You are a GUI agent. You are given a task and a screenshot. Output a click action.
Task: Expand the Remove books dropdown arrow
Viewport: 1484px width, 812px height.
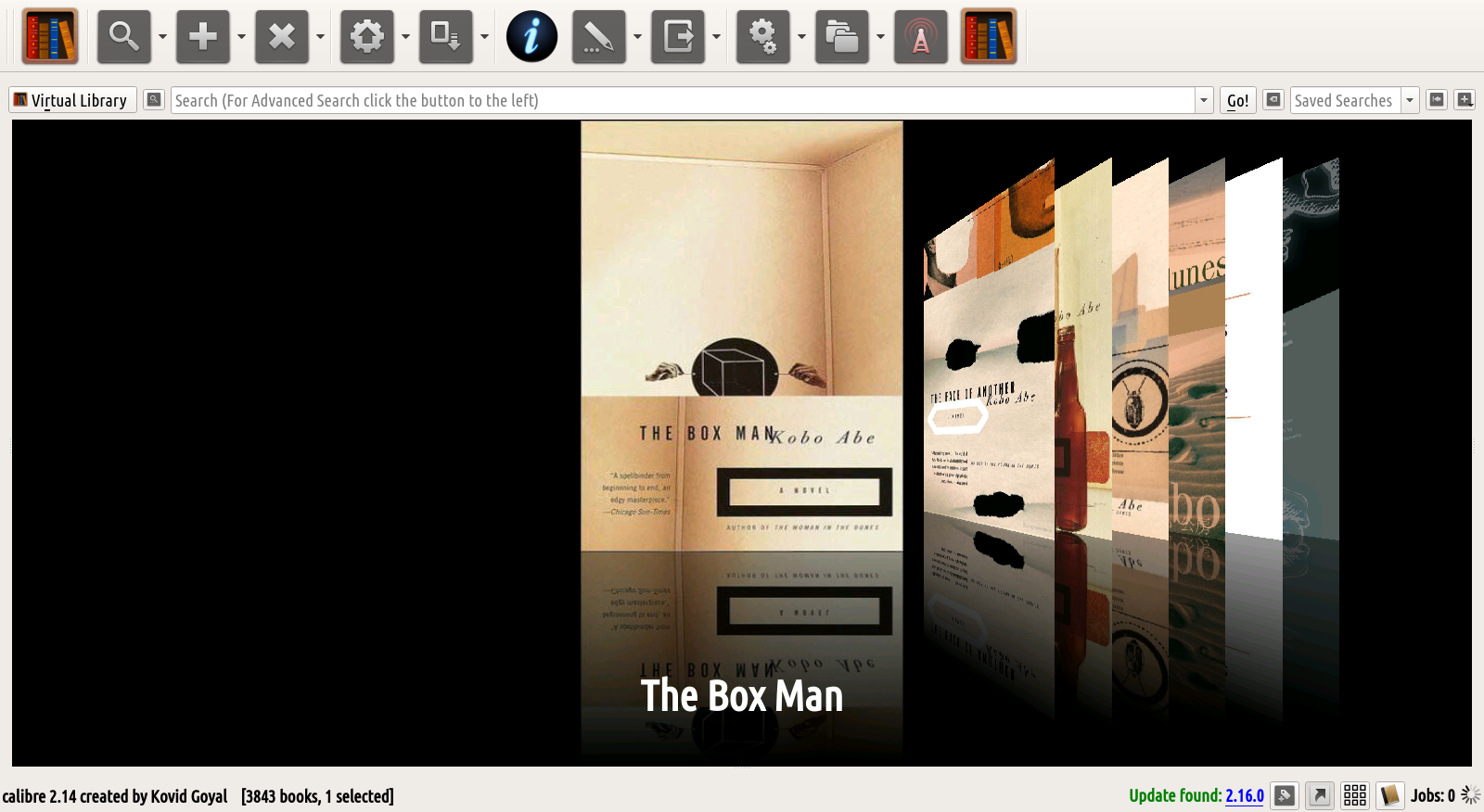click(x=320, y=37)
